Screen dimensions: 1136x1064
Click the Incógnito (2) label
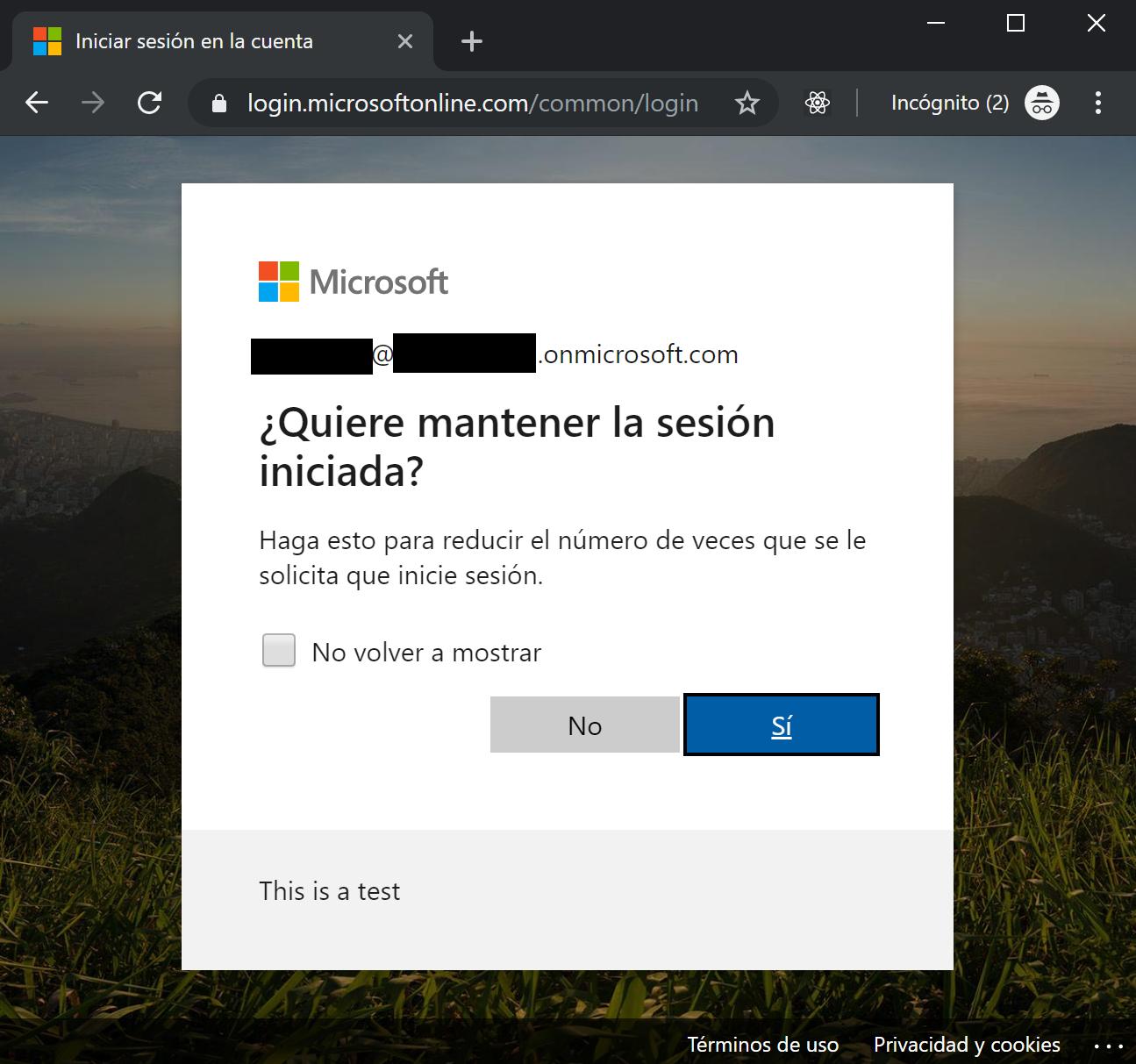[x=950, y=104]
